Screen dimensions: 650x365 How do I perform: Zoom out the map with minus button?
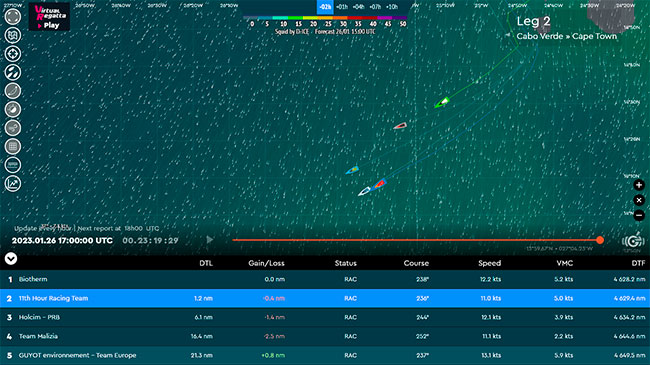point(639,215)
